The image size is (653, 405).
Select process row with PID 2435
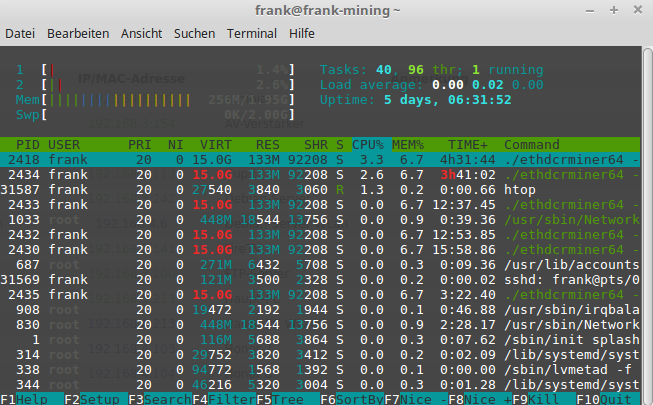click(x=320, y=295)
